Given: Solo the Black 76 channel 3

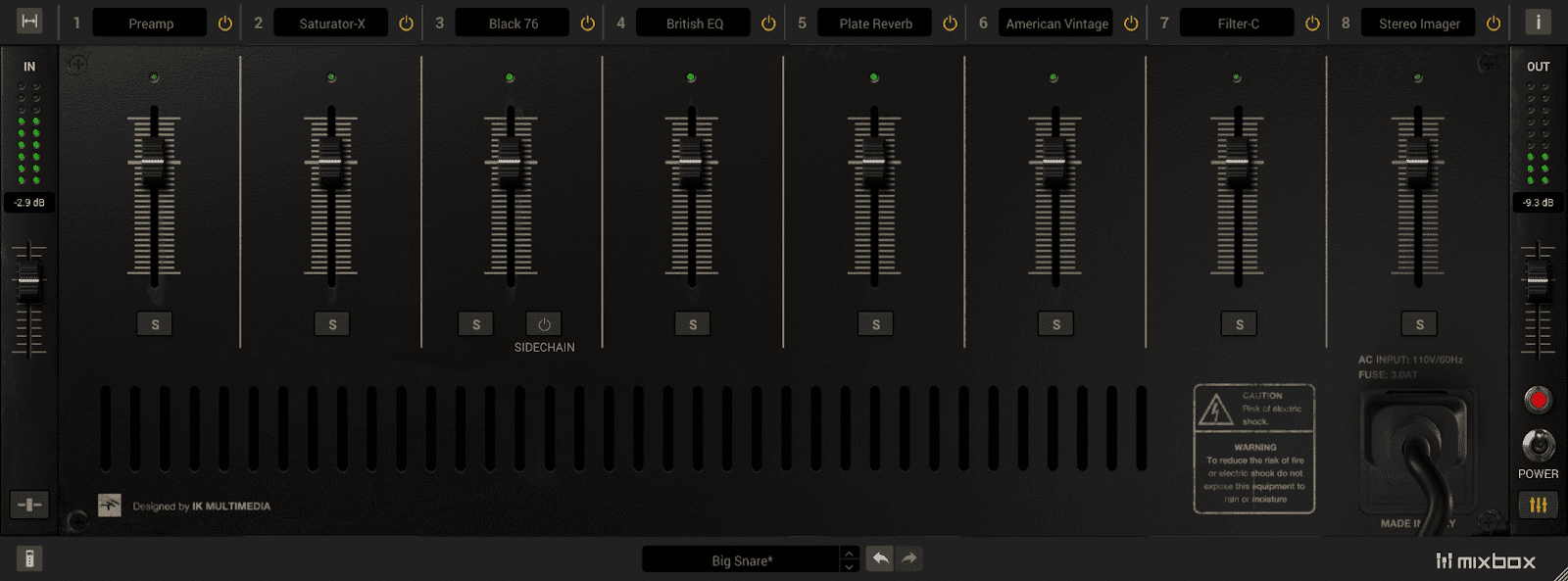Looking at the screenshot, I should pos(476,324).
